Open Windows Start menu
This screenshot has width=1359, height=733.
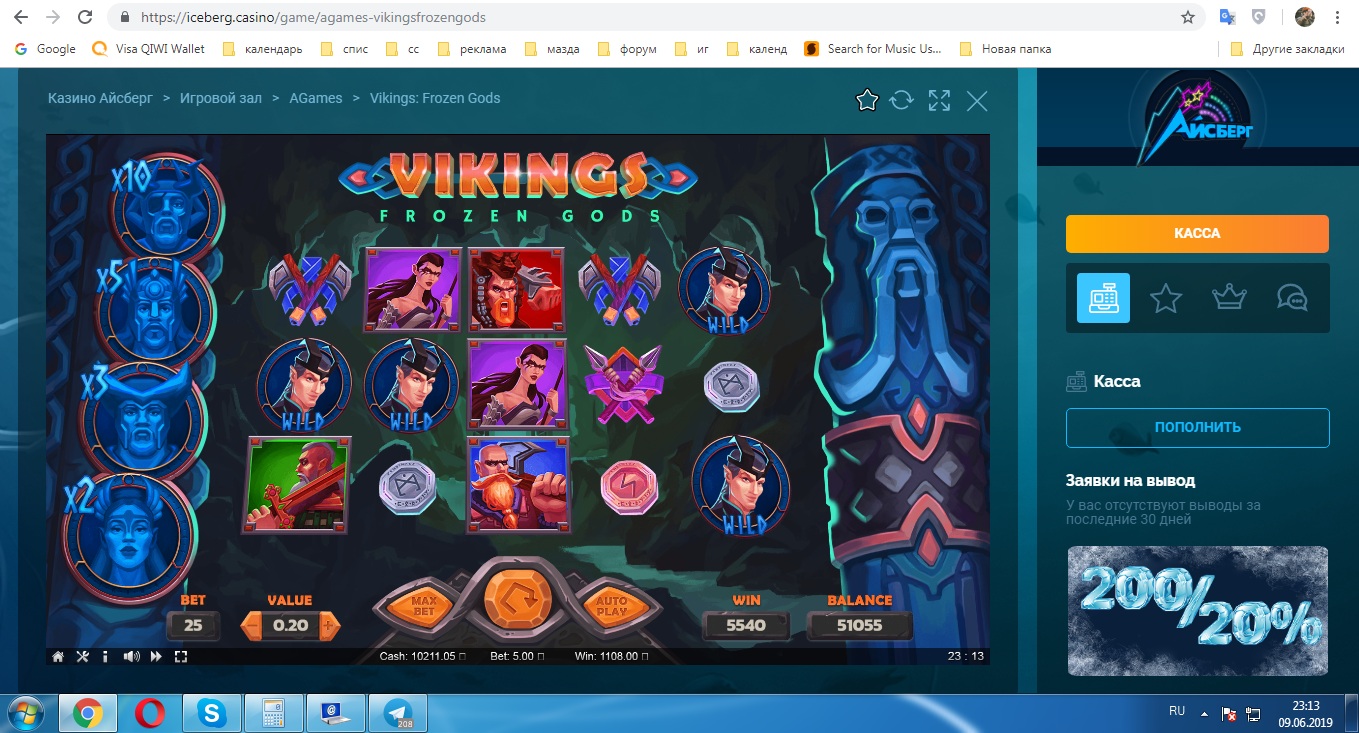pyautogui.click(x=27, y=712)
